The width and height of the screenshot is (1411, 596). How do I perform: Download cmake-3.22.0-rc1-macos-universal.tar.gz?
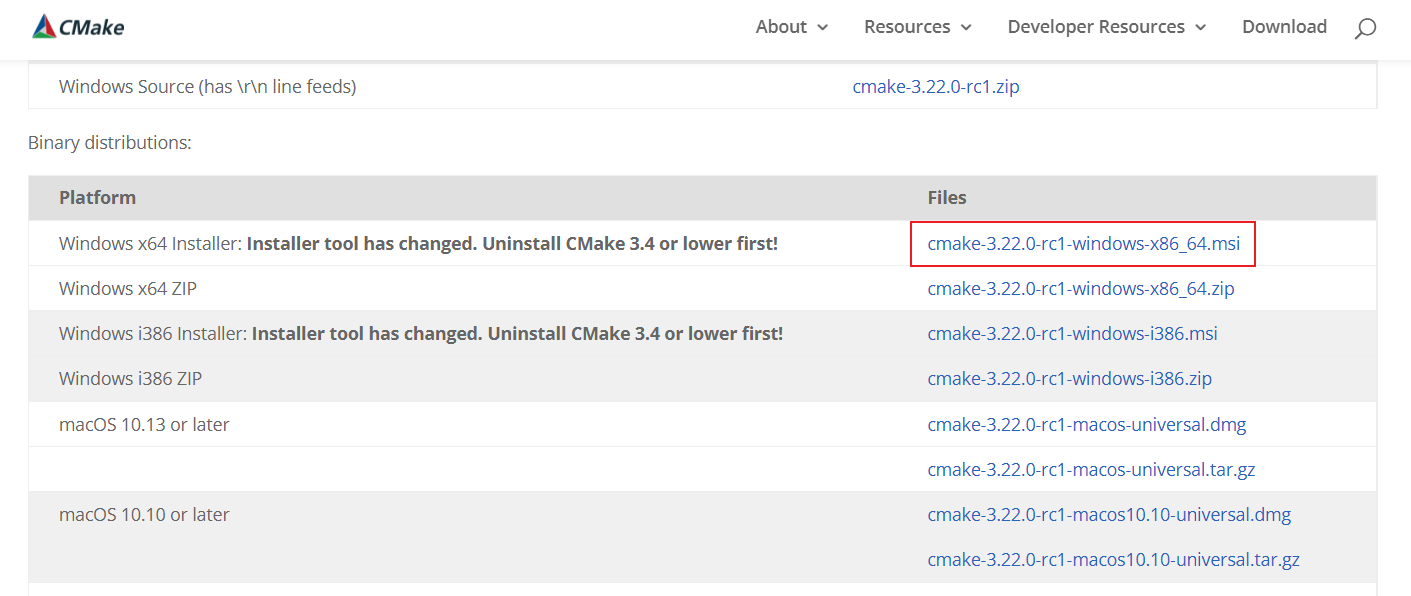(x=1091, y=470)
